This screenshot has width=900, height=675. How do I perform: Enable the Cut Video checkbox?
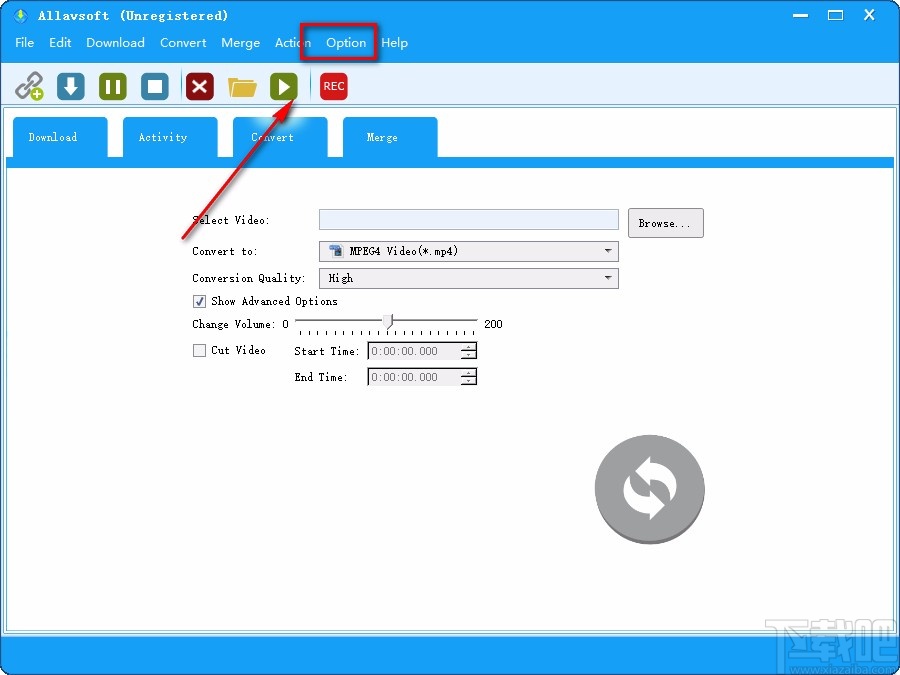pyautogui.click(x=199, y=351)
